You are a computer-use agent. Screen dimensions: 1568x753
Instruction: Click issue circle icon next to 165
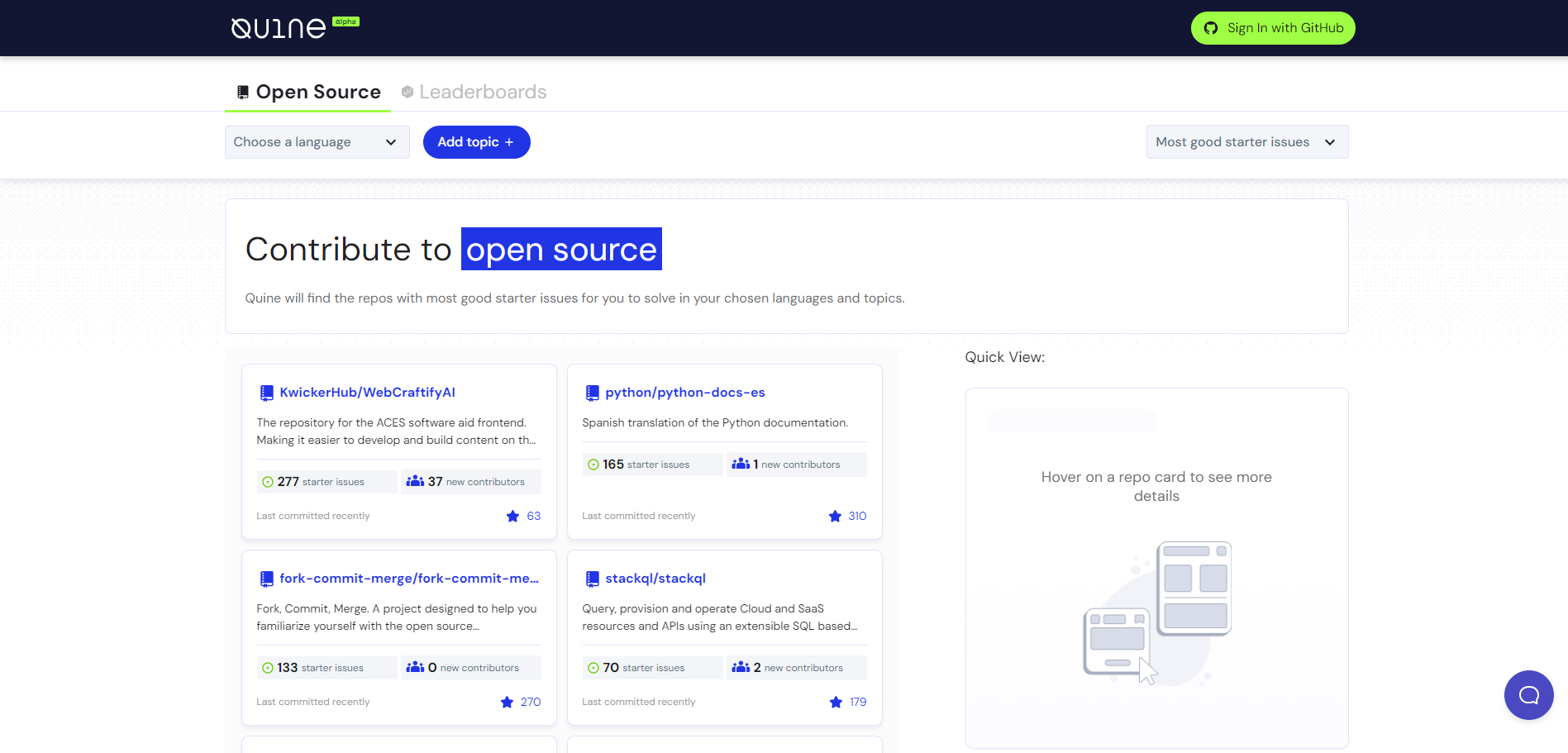point(593,465)
